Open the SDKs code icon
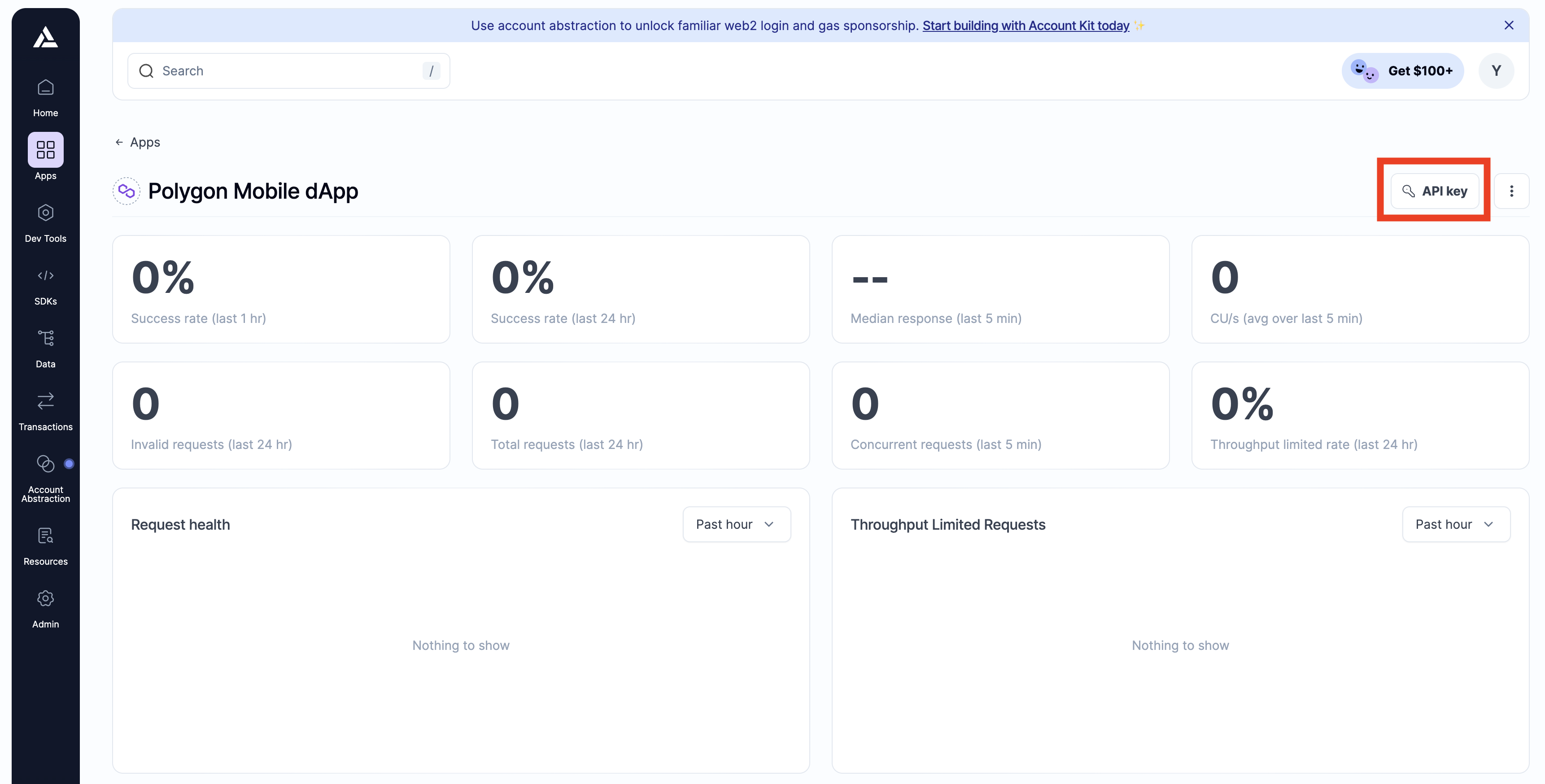Screen dimensions: 1545x784 (46, 275)
